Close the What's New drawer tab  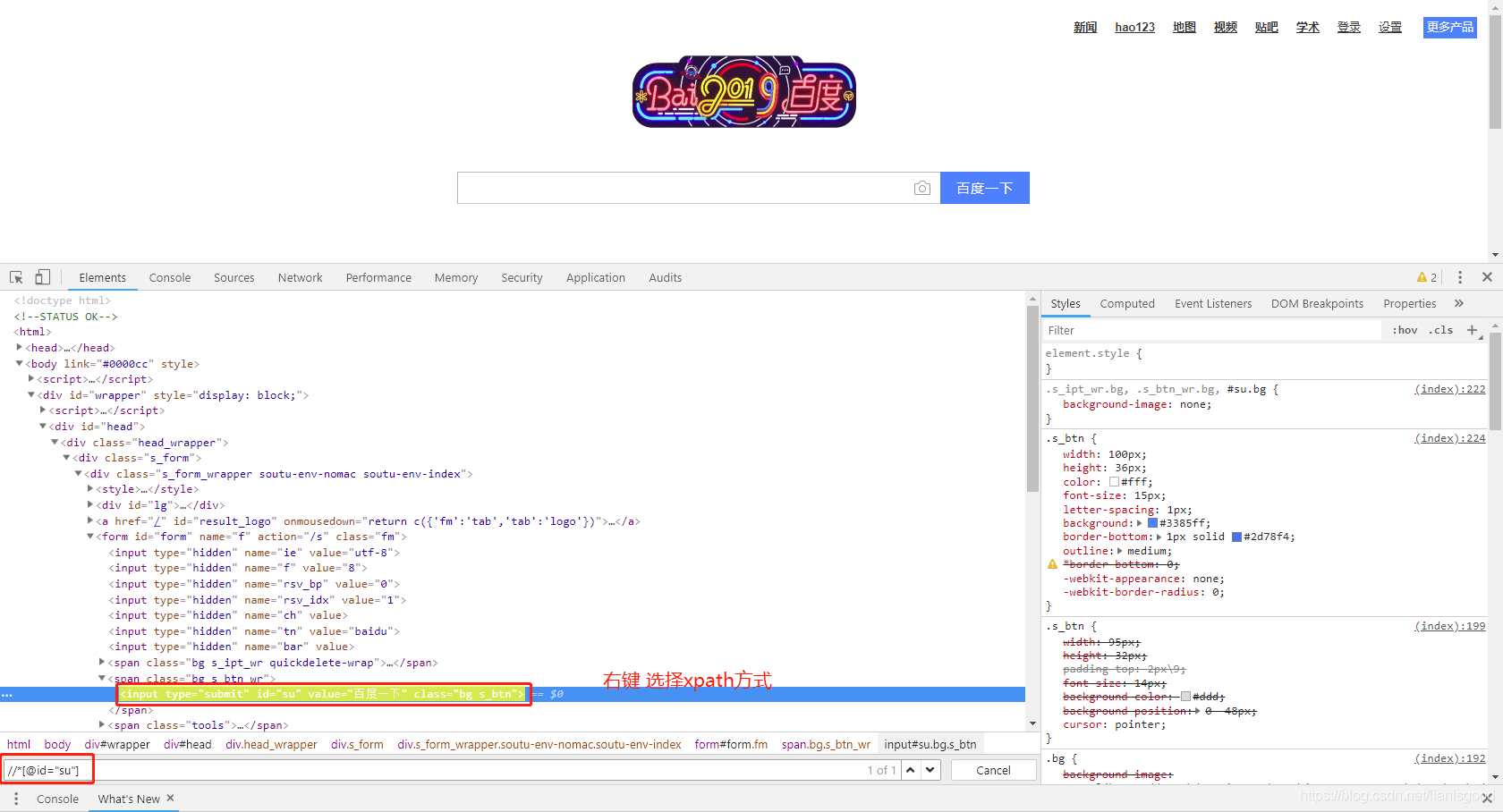tap(170, 798)
